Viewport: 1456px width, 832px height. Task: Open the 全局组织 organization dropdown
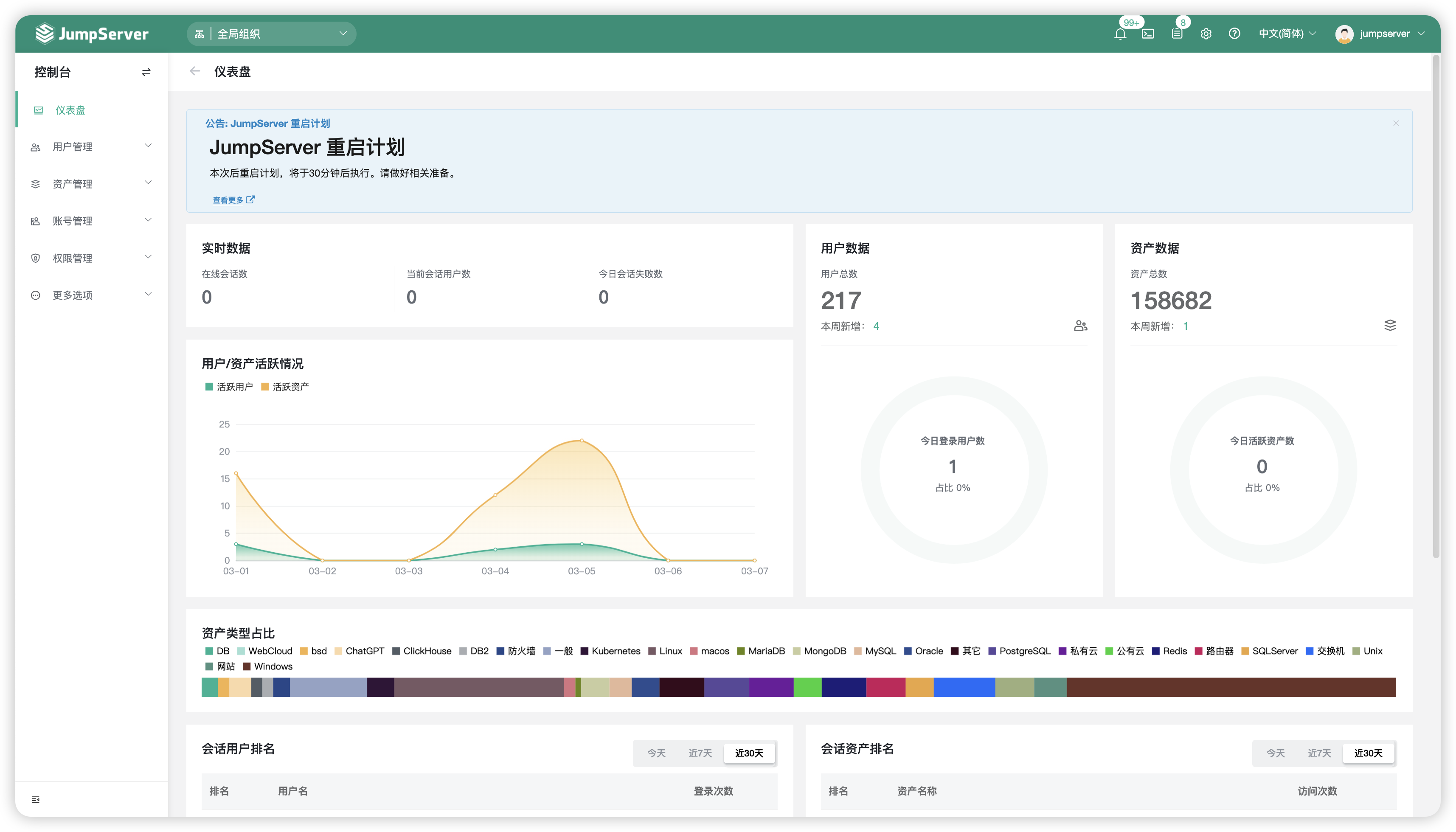[271, 34]
